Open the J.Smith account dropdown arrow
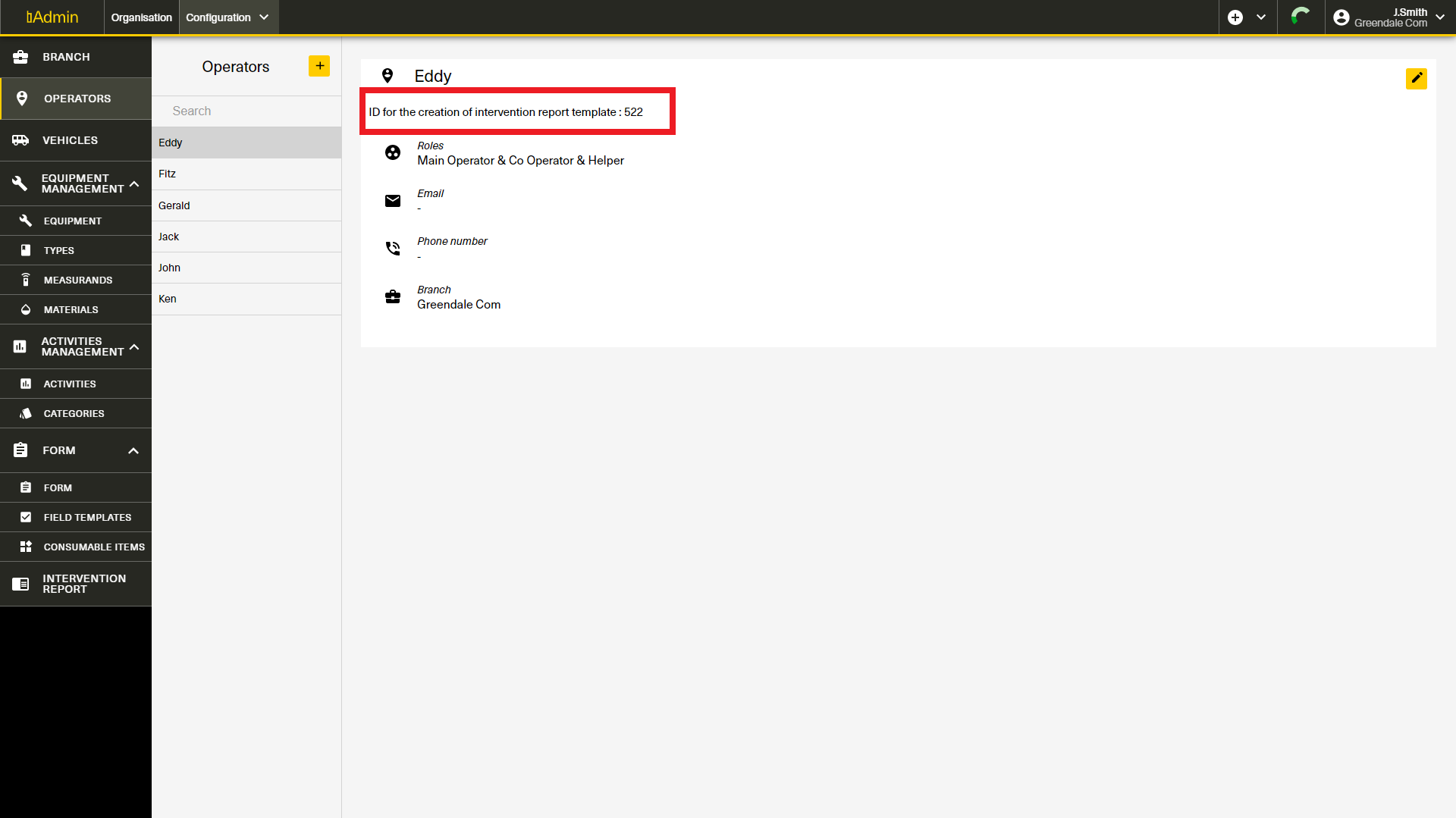1456x818 pixels. click(x=1440, y=17)
